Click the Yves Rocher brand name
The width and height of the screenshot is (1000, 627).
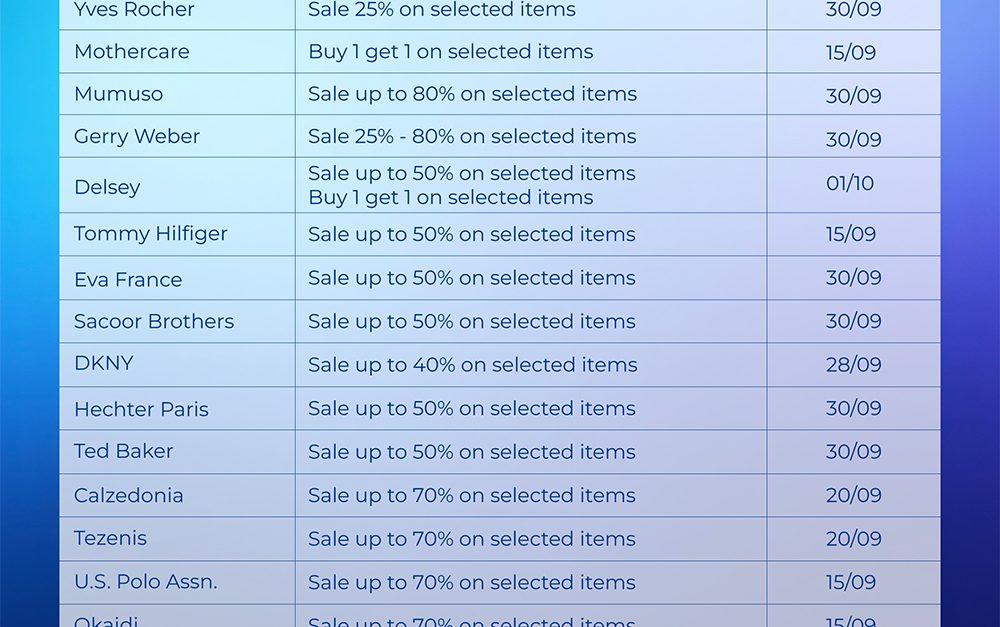(x=134, y=10)
